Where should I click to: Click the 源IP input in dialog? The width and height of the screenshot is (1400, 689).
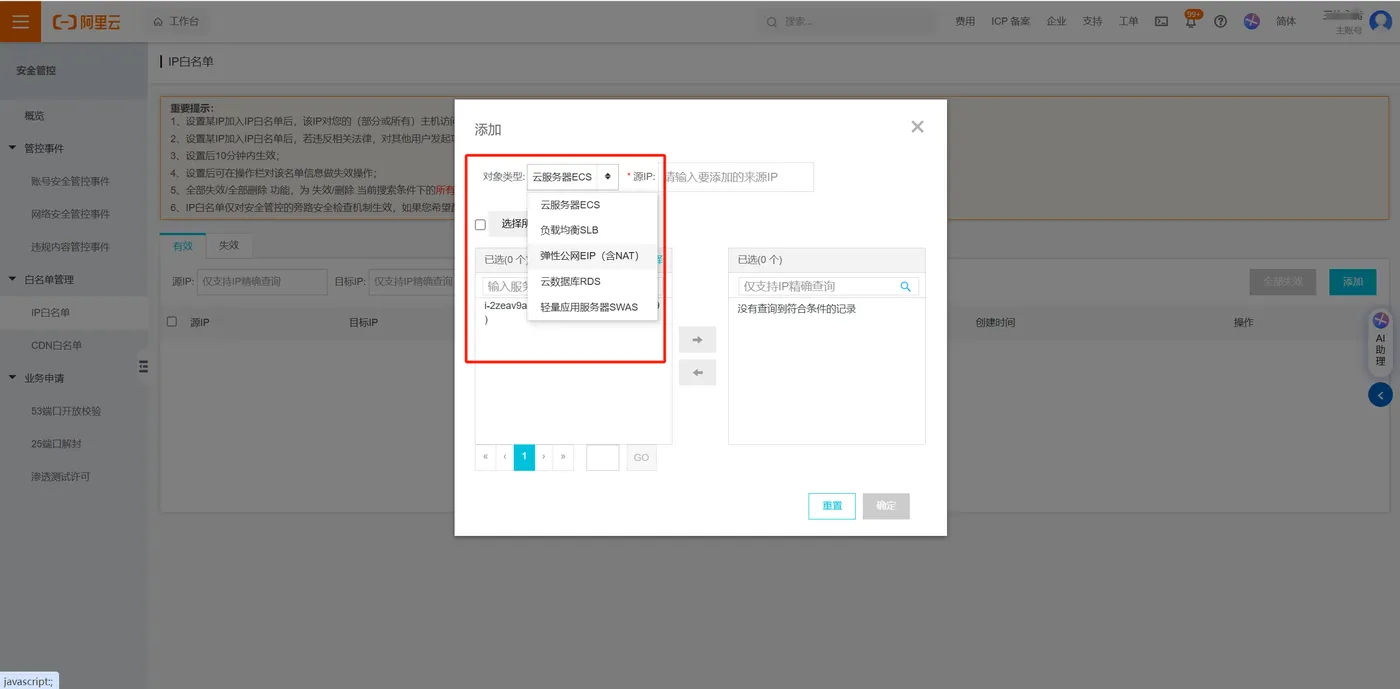click(x=737, y=177)
